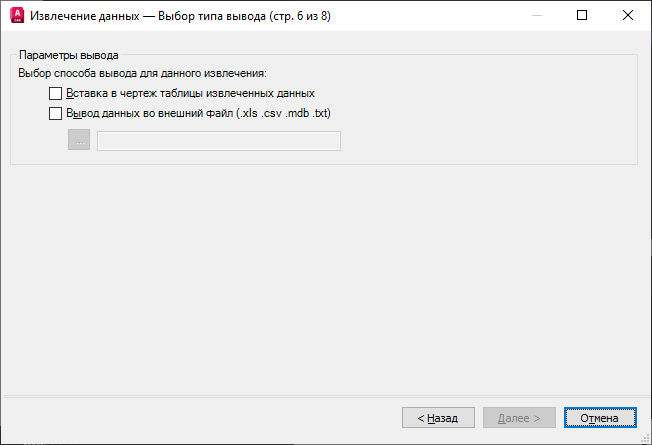Click the Параметры вывода group title
Image resolution: width=652 pixels, height=445 pixels.
point(69,55)
